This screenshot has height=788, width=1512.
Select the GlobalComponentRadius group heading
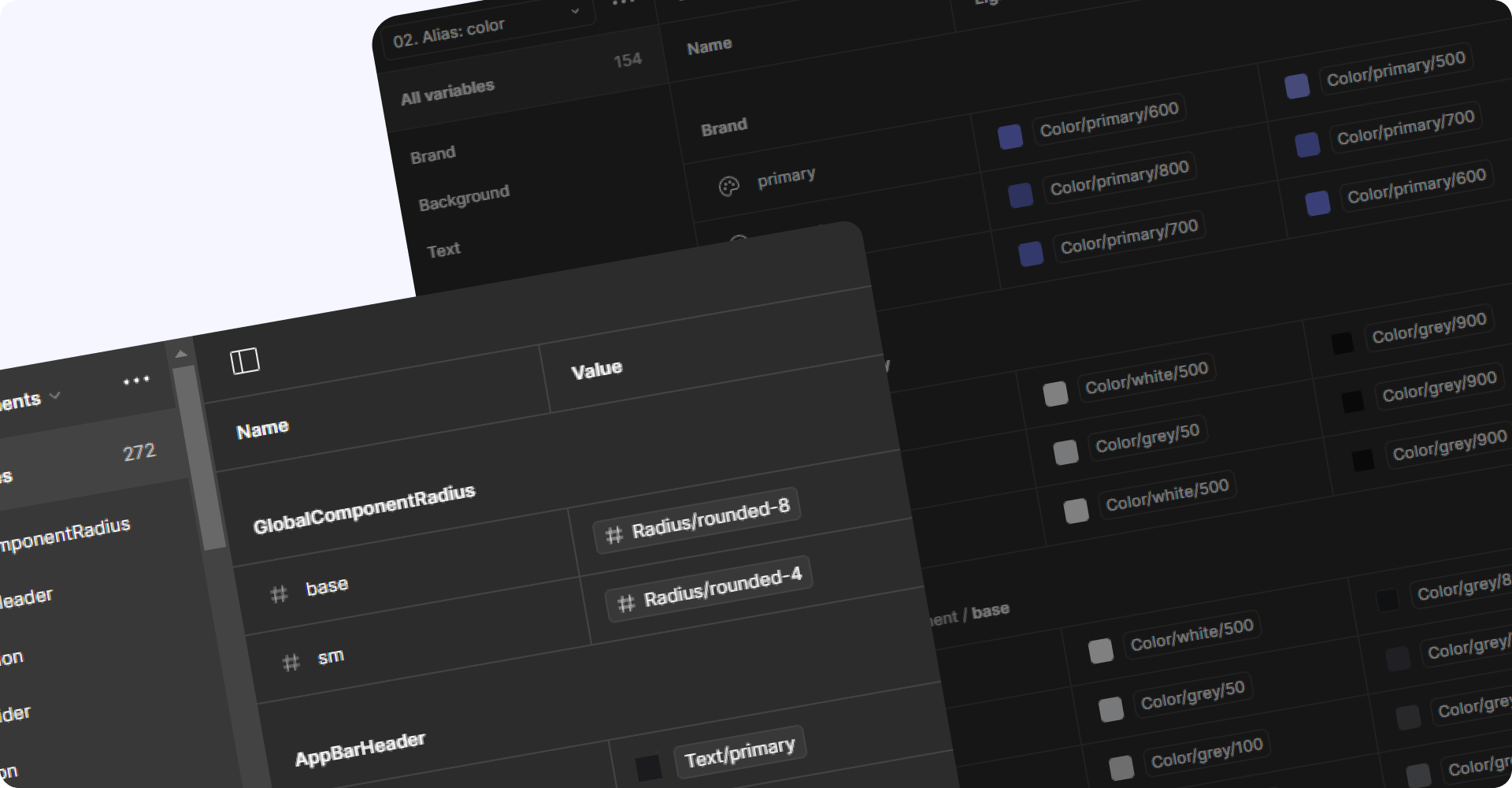[x=364, y=509]
